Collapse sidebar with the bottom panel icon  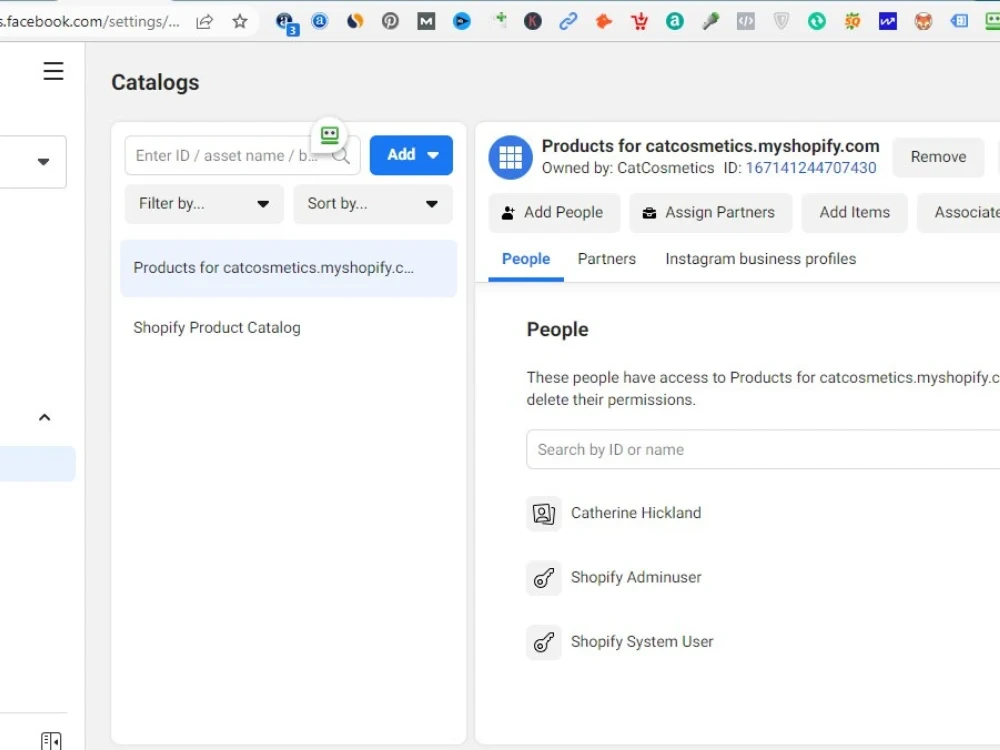tap(51, 740)
